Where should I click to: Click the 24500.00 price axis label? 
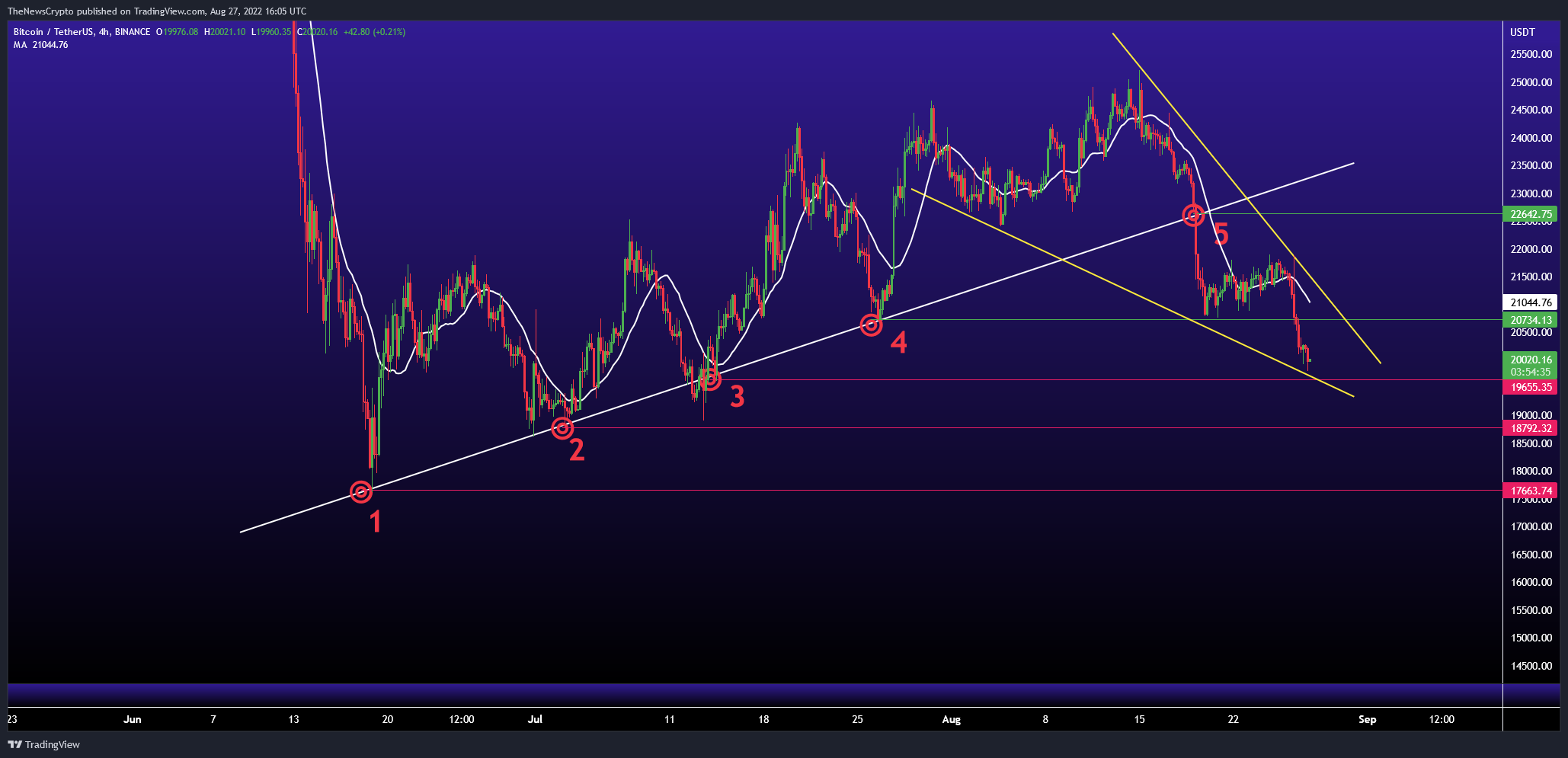pyautogui.click(x=1531, y=110)
